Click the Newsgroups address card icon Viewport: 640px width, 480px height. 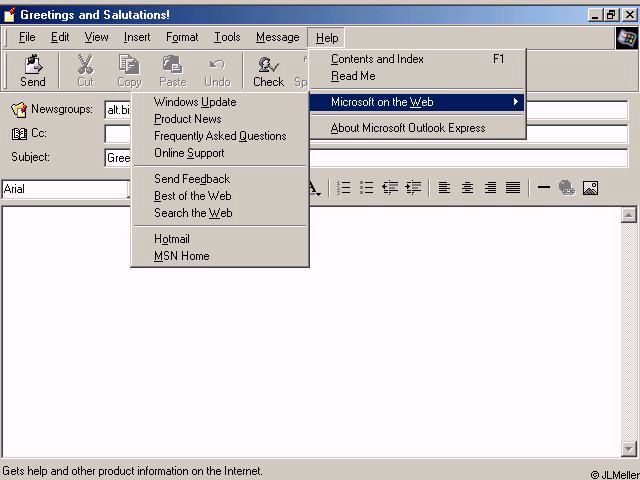pyautogui.click(x=19, y=110)
